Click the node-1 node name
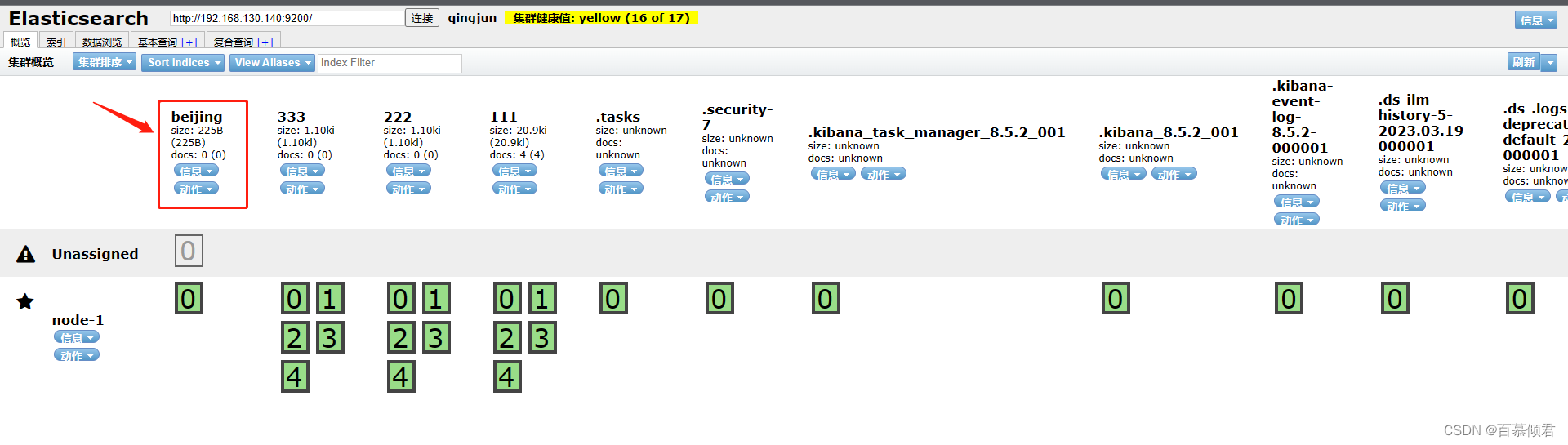The width and height of the screenshot is (1568, 445). [78, 320]
